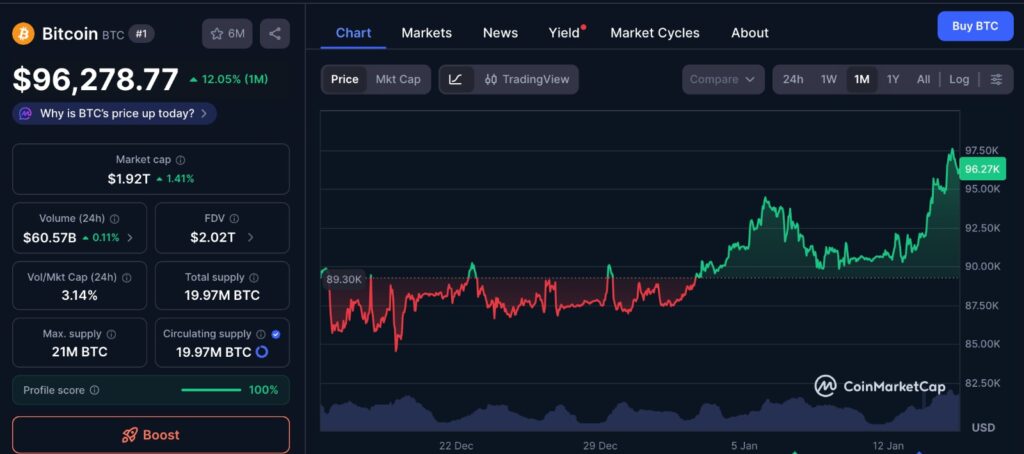Click the Profile score progress bar
Screen dimensions: 1024x454
click(211, 390)
